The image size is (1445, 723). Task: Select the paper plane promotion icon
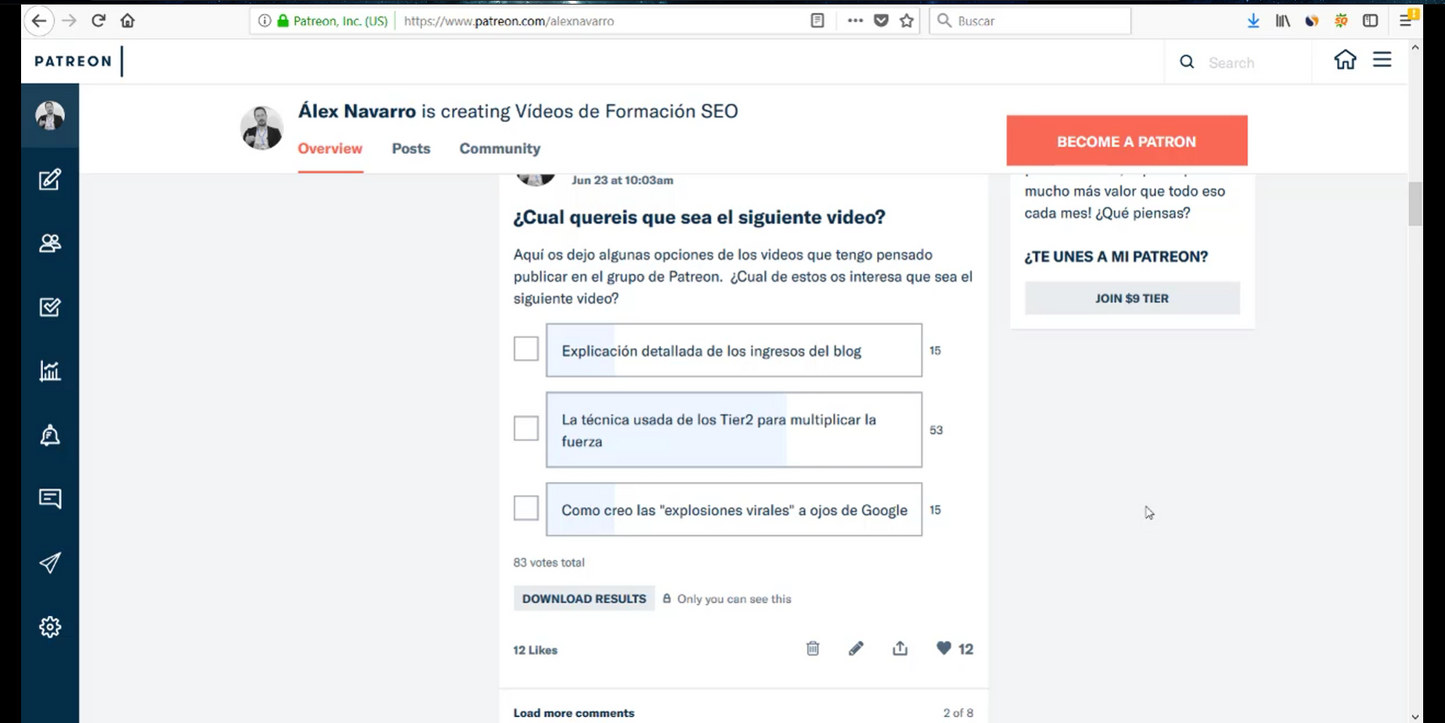click(50, 562)
